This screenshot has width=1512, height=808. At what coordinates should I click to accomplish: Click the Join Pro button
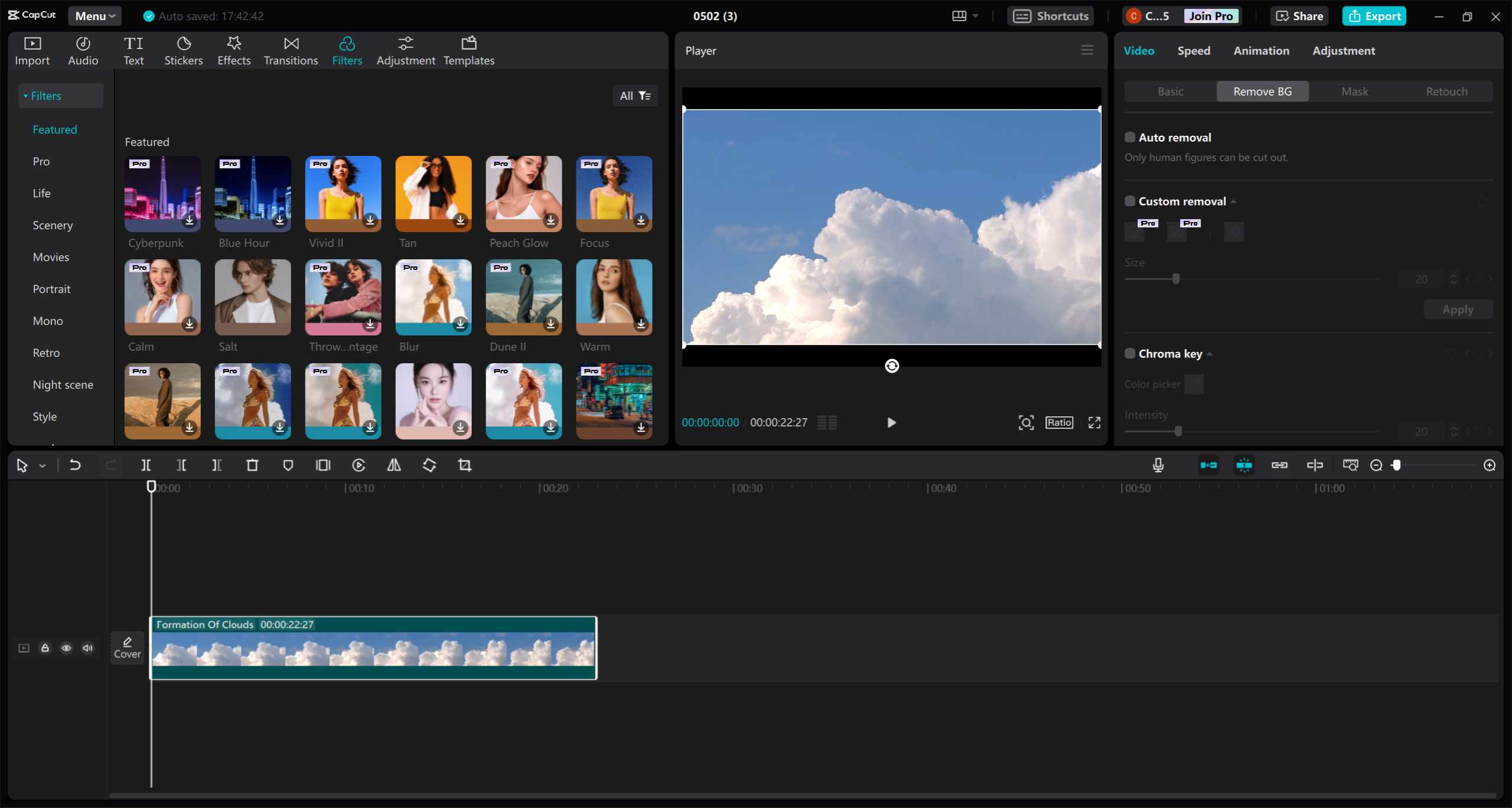1211,16
